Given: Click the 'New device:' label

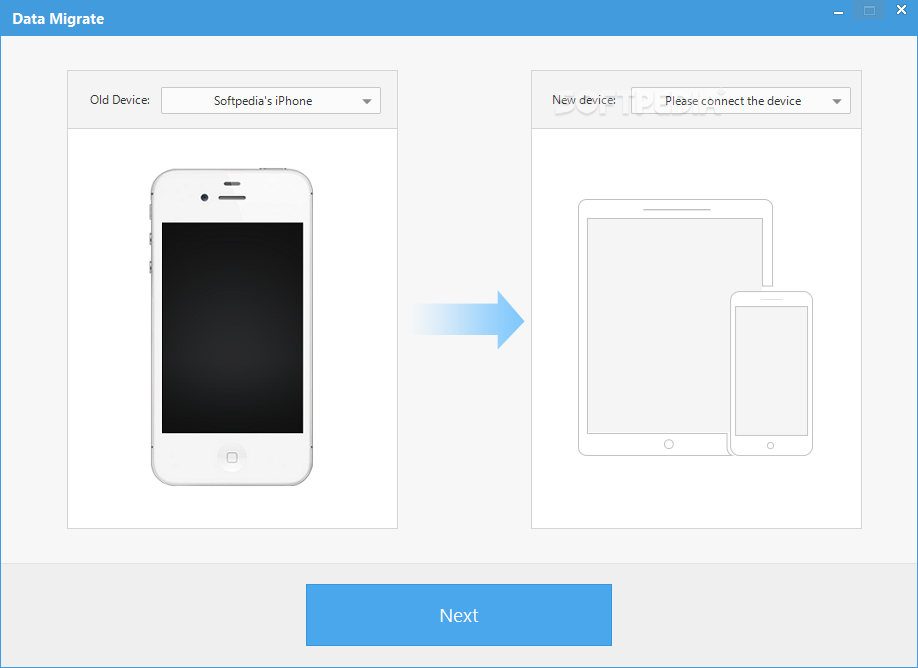Looking at the screenshot, I should (x=584, y=100).
